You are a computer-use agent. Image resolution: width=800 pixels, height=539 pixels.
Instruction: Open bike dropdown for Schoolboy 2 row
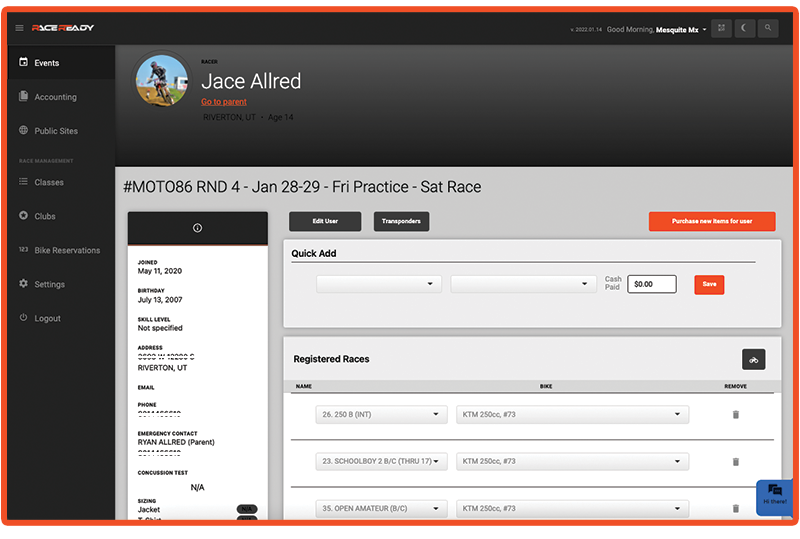572,461
